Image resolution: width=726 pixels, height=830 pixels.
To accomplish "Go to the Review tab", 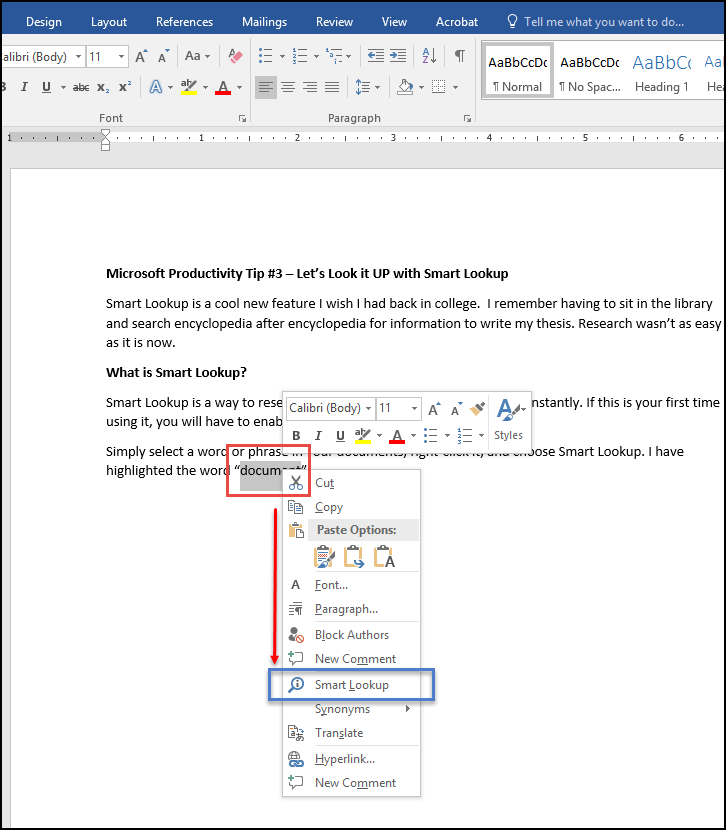I will 334,22.
